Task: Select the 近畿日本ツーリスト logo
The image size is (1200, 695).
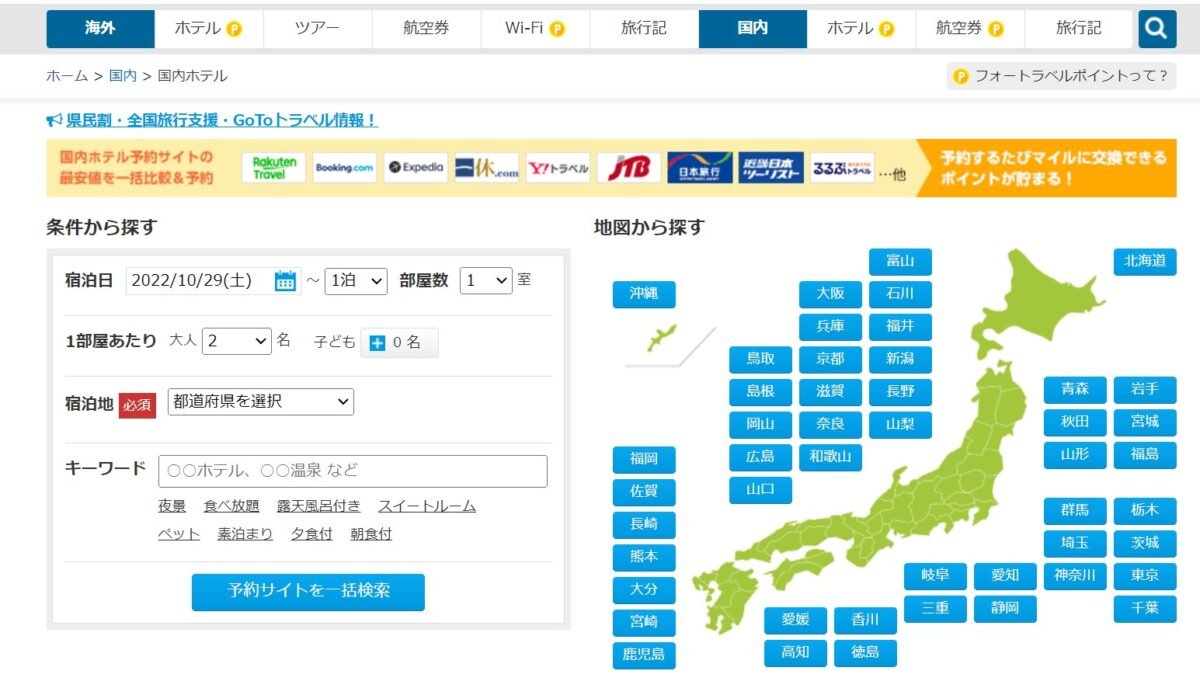Action: (x=770, y=167)
